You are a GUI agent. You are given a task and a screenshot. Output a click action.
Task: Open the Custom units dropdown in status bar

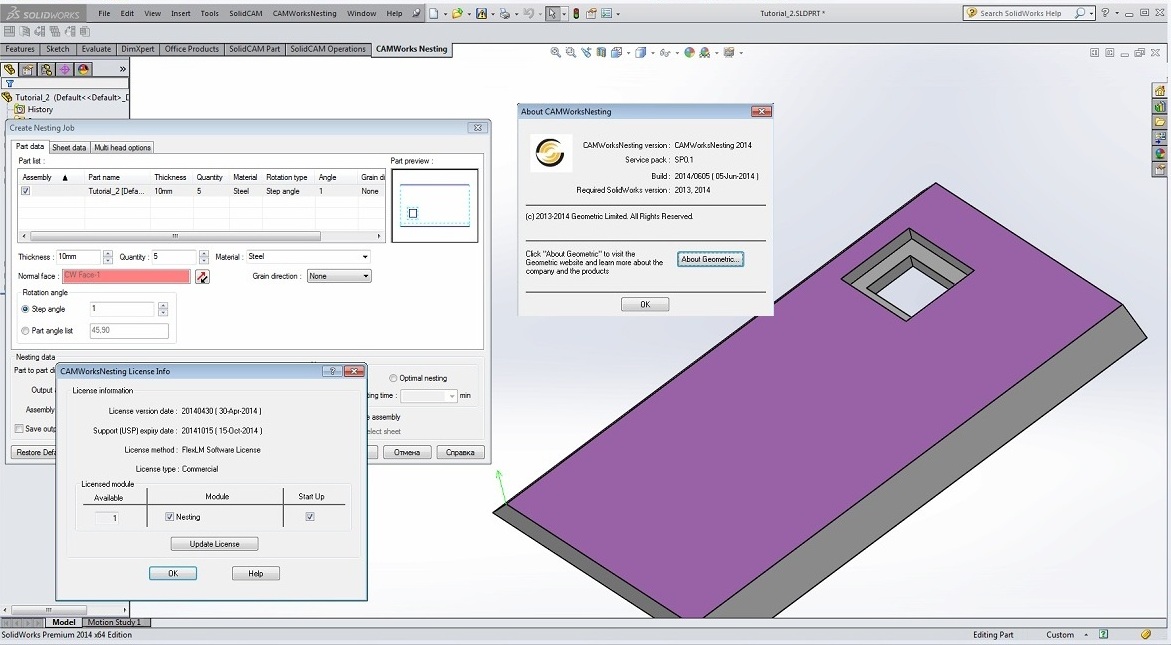[x=1064, y=635]
